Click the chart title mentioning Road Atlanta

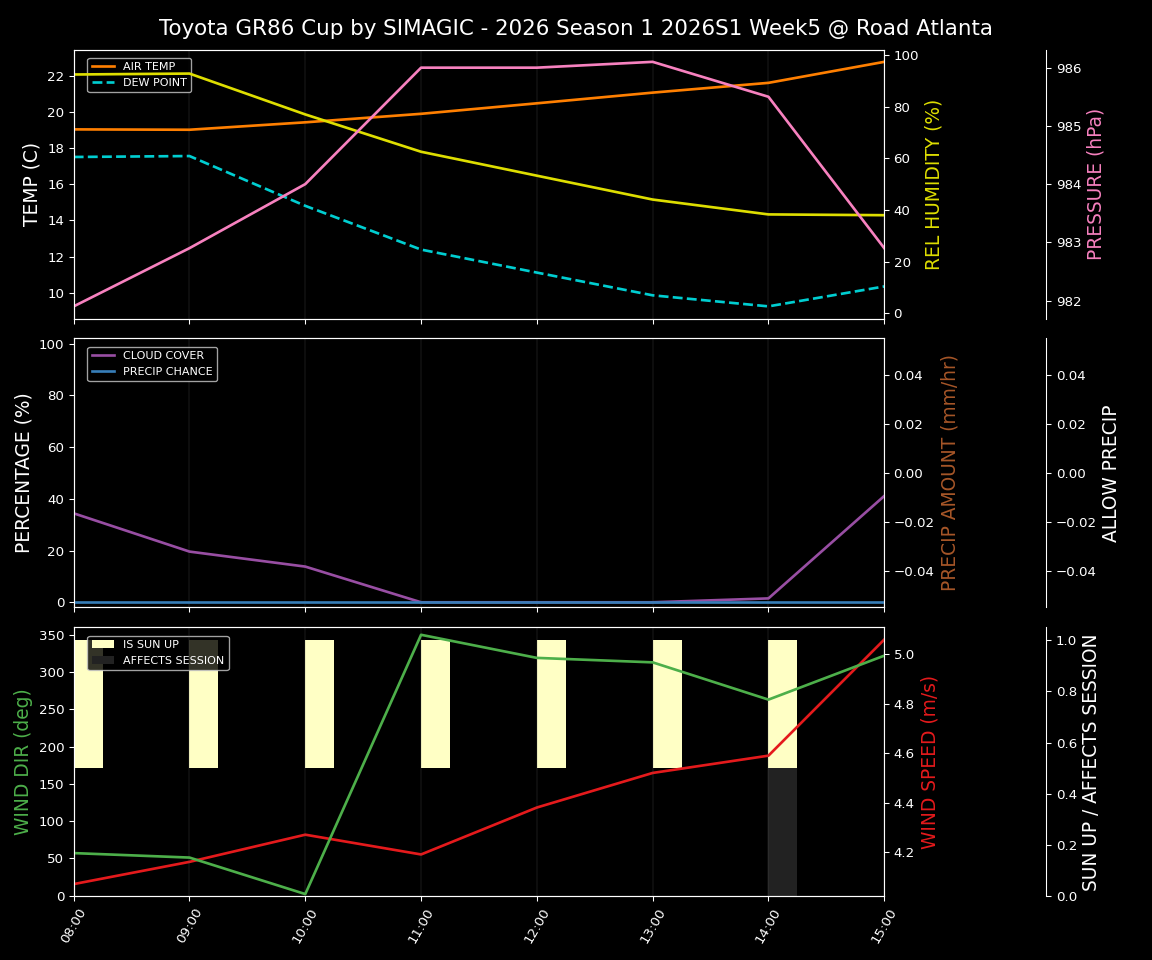[x=575, y=27]
